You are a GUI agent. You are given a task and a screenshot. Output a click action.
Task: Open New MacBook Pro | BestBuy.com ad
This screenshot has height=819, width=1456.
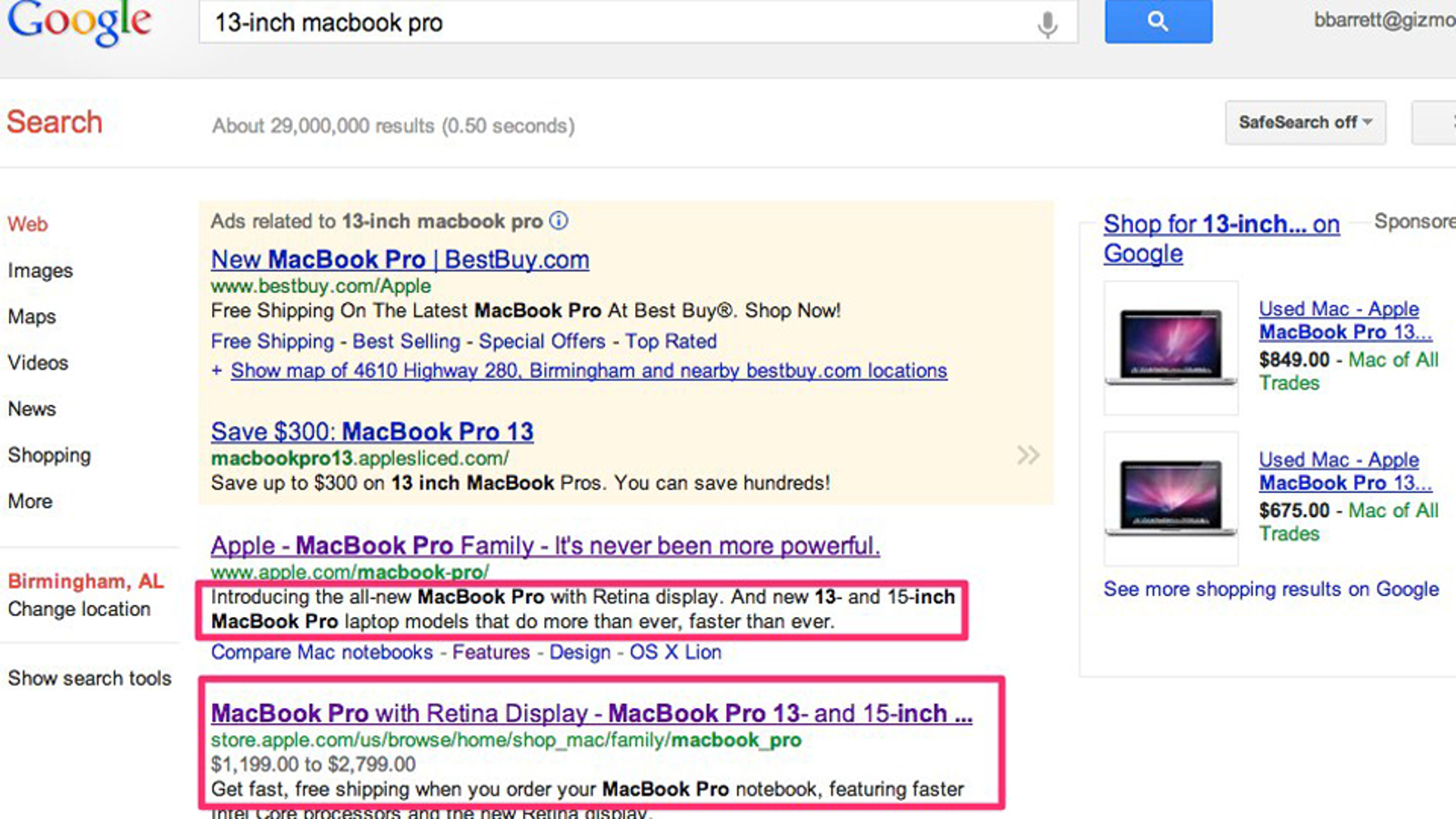click(400, 259)
